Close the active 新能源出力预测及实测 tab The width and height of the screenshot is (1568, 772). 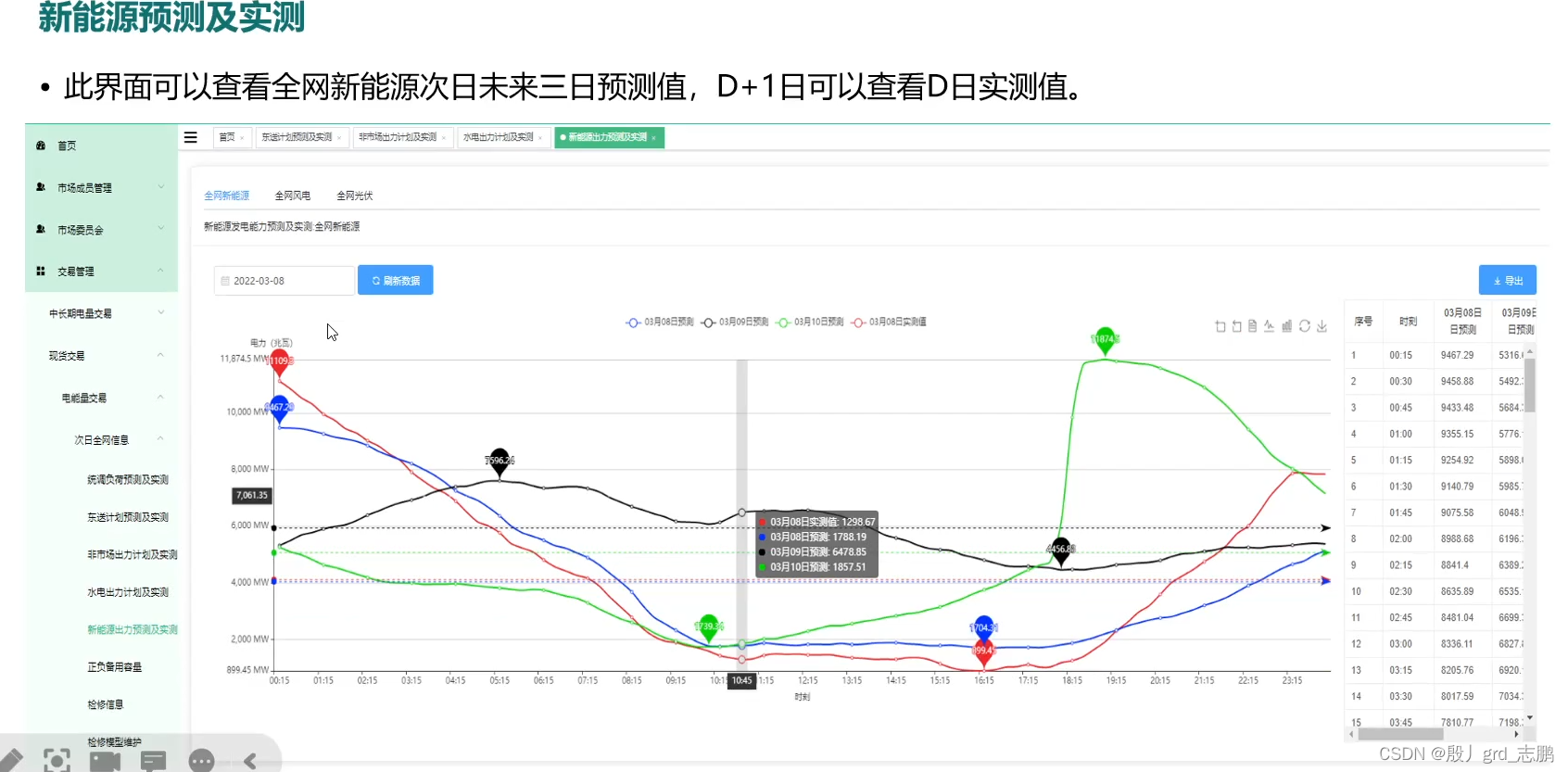654,138
